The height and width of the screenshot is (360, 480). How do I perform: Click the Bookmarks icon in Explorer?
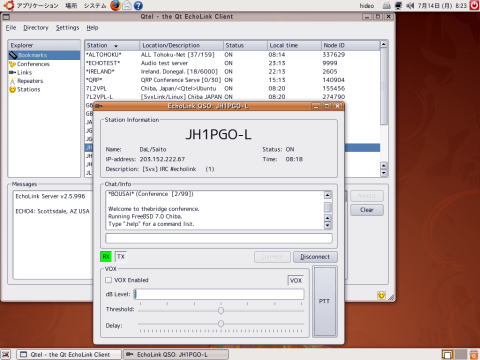pyautogui.click(x=13, y=55)
